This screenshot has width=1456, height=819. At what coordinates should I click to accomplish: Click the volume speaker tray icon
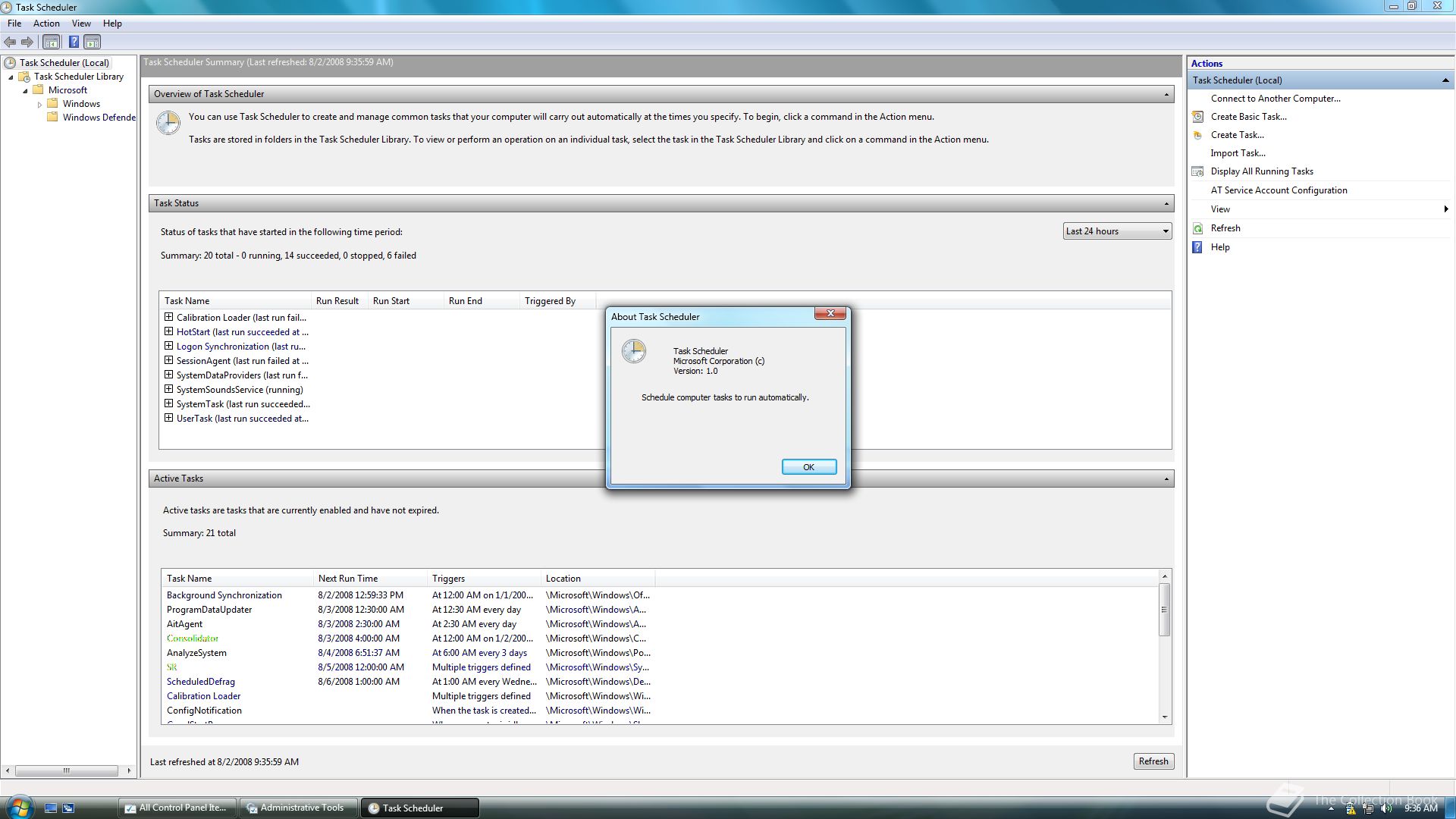tap(1386, 809)
